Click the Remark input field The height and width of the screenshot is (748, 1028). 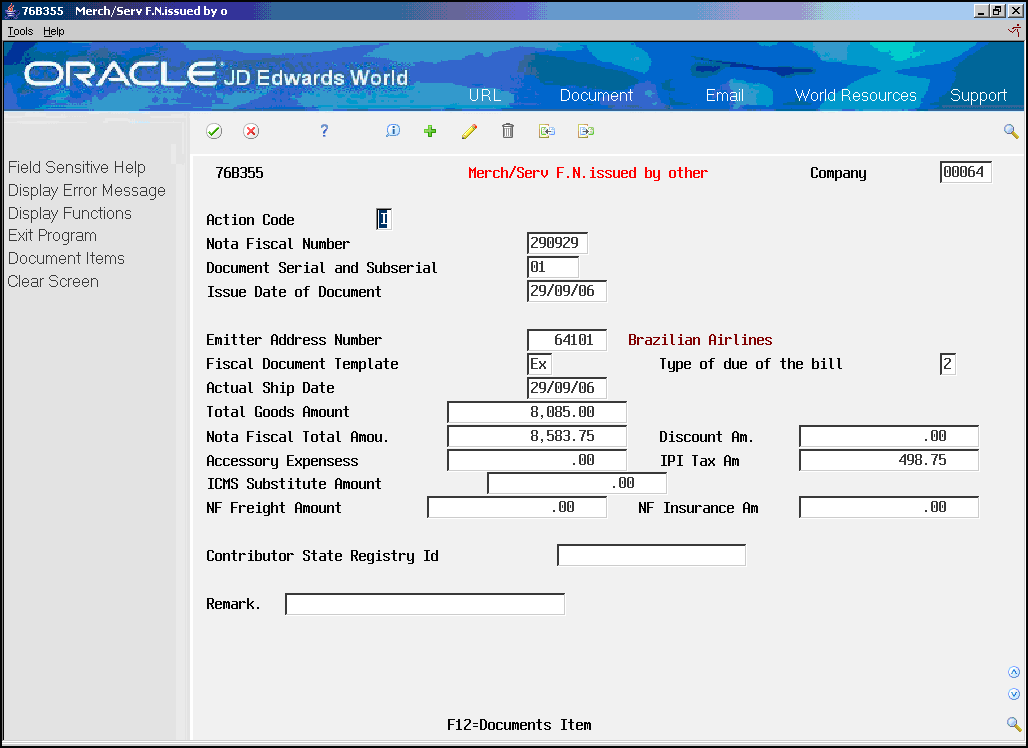point(425,604)
